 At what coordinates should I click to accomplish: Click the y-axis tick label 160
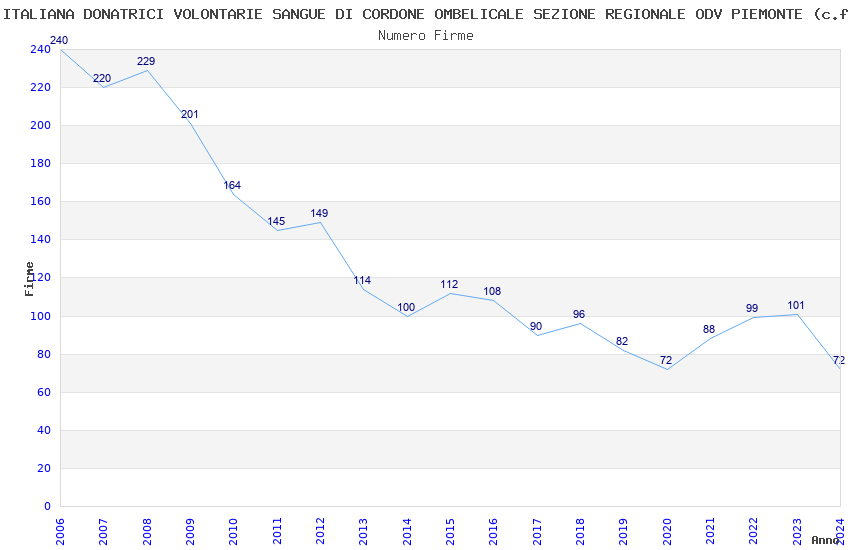pos(41,201)
